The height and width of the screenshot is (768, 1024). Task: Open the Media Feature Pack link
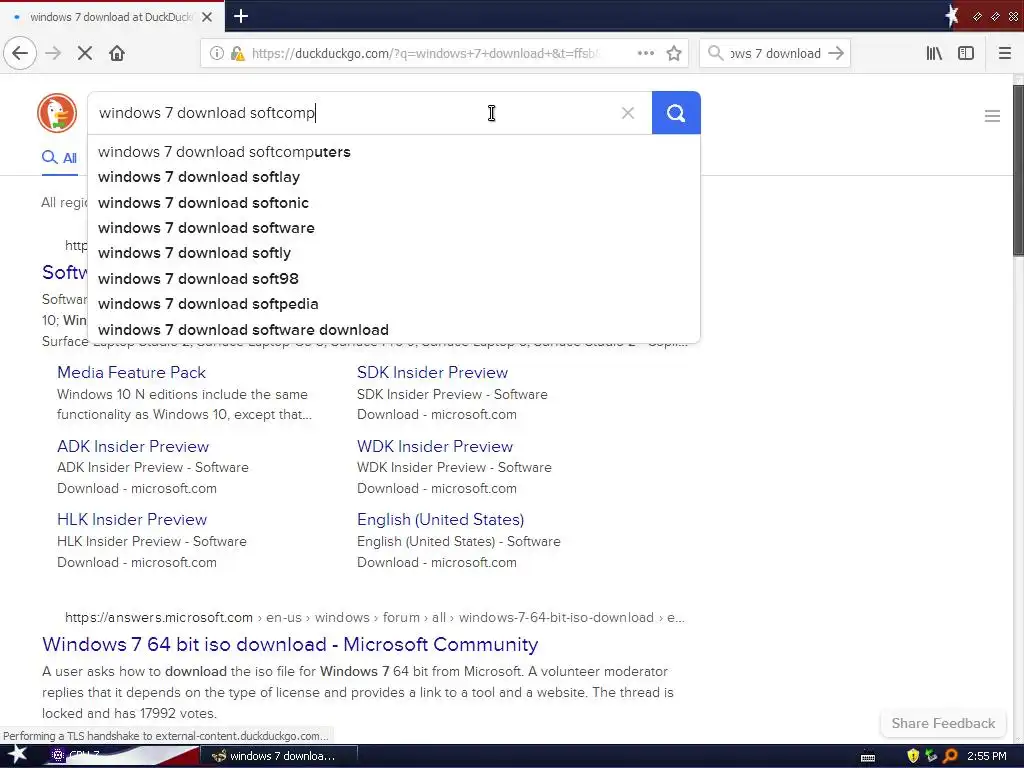[x=131, y=372]
